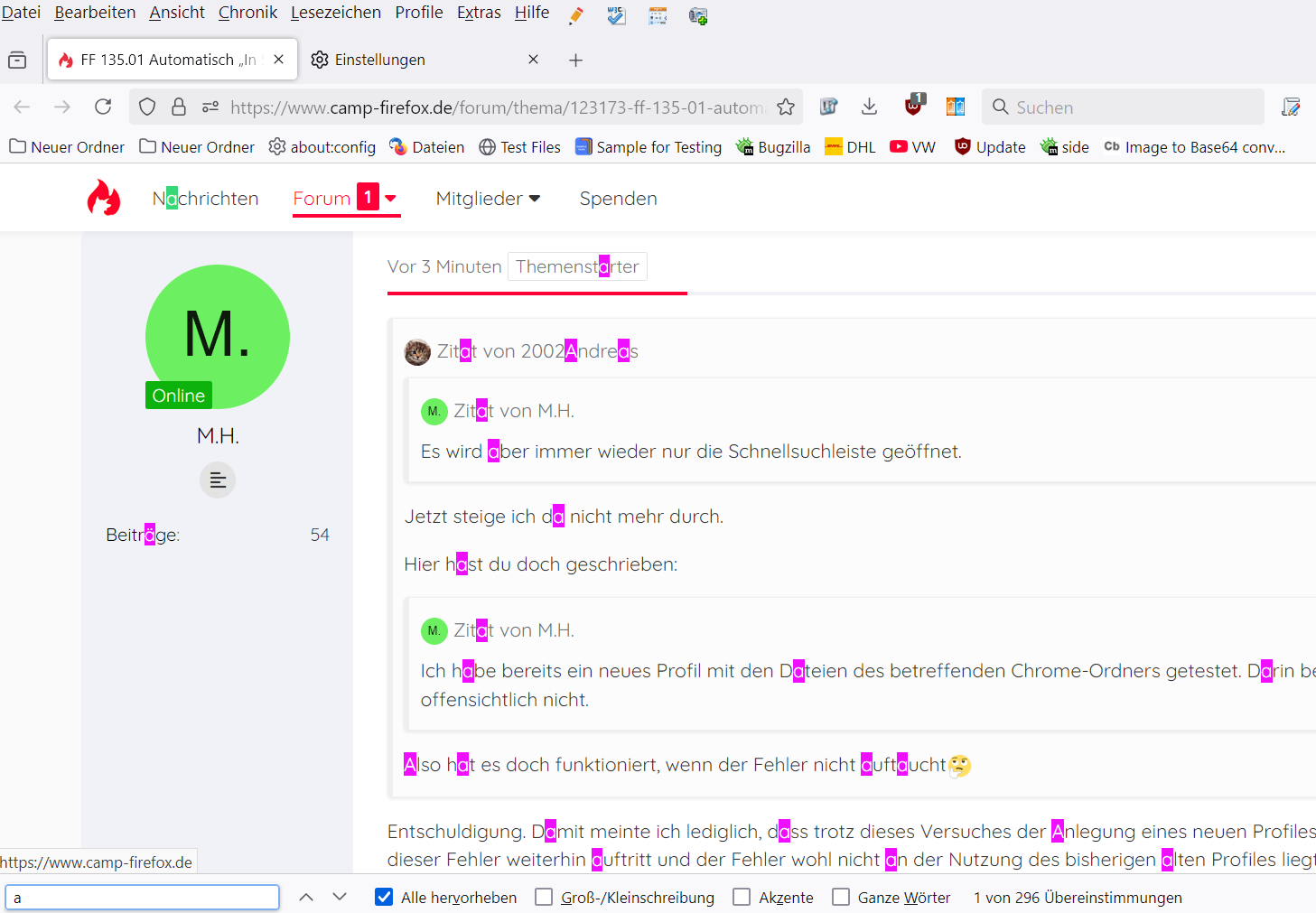Viewport: 1316px width, 913px height.
Task: Go back to the previous page
Action: (x=22, y=107)
